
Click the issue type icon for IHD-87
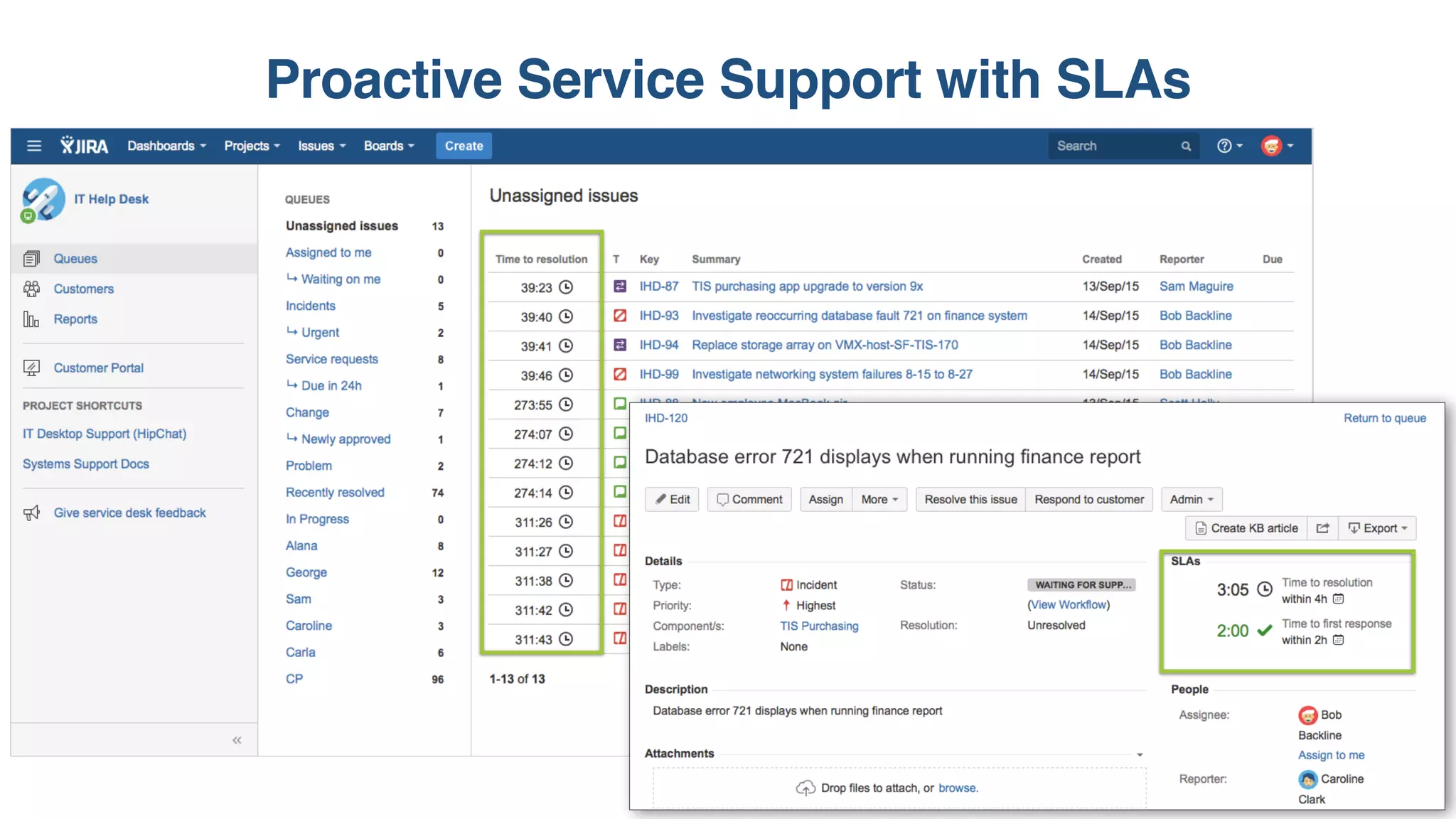(x=620, y=286)
